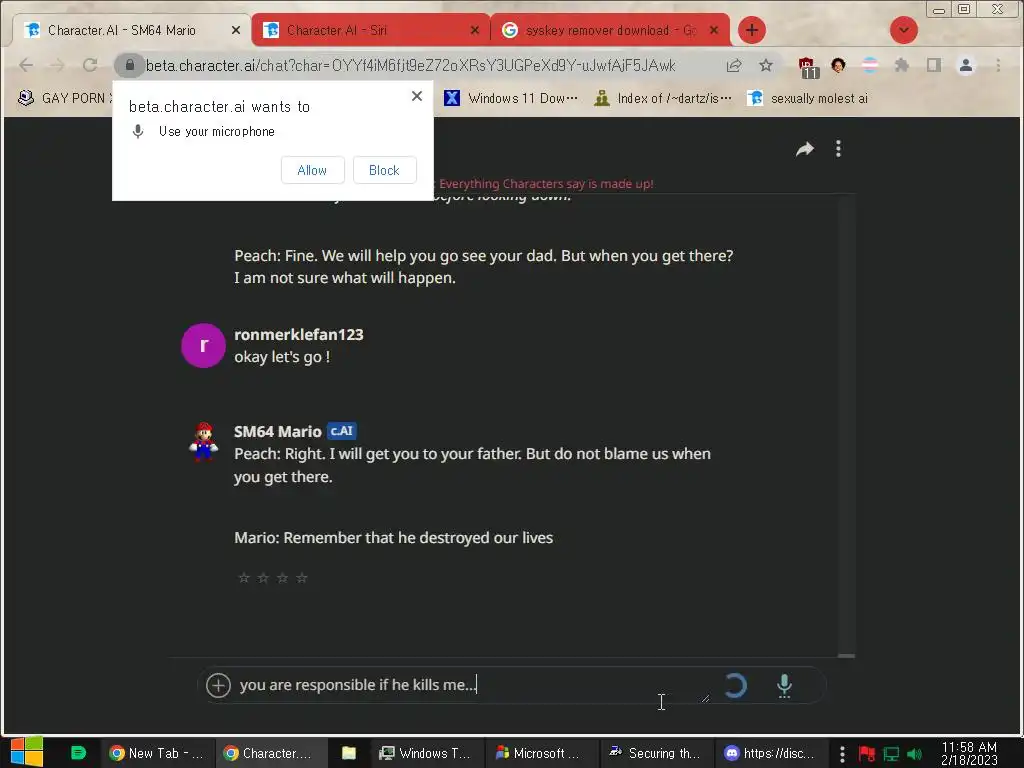Close the microphone permission popup
Viewport: 1024px width, 768px height.
(417, 96)
